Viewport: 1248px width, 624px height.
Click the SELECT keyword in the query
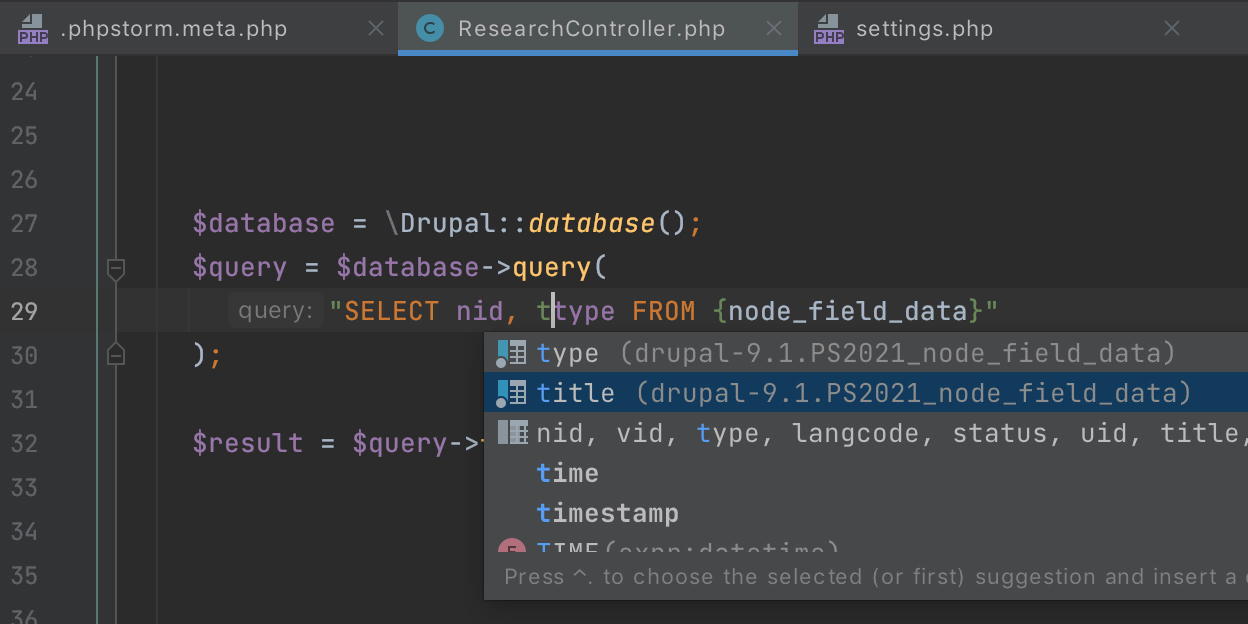tap(392, 311)
